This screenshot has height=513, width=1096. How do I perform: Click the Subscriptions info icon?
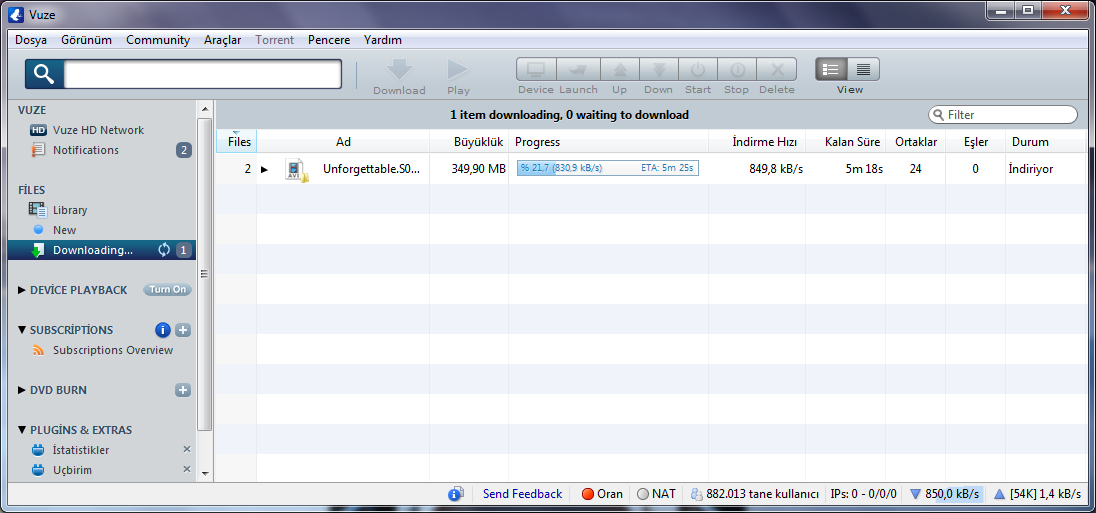point(162,330)
